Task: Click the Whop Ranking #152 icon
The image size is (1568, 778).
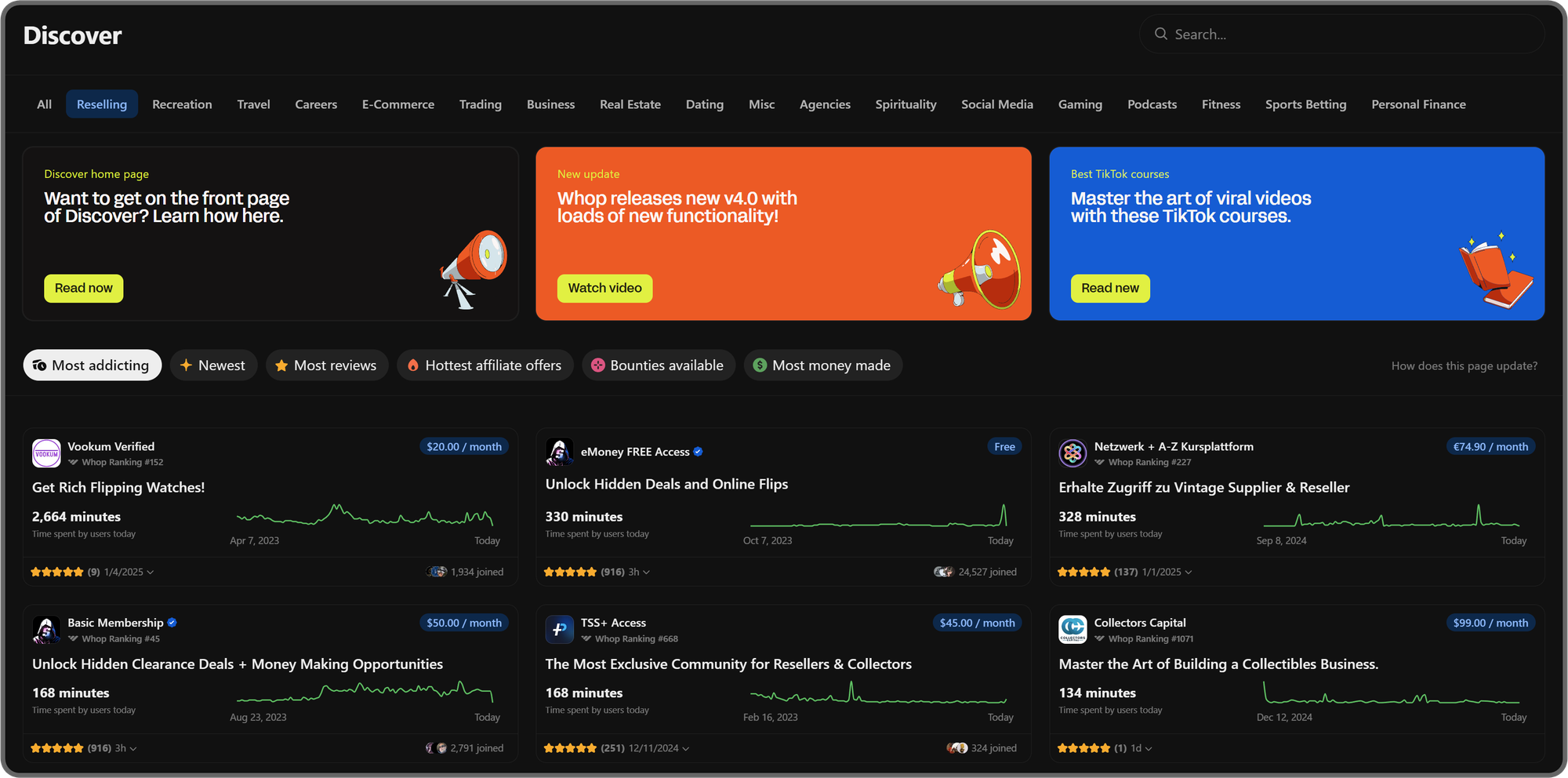Action: [x=73, y=463]
